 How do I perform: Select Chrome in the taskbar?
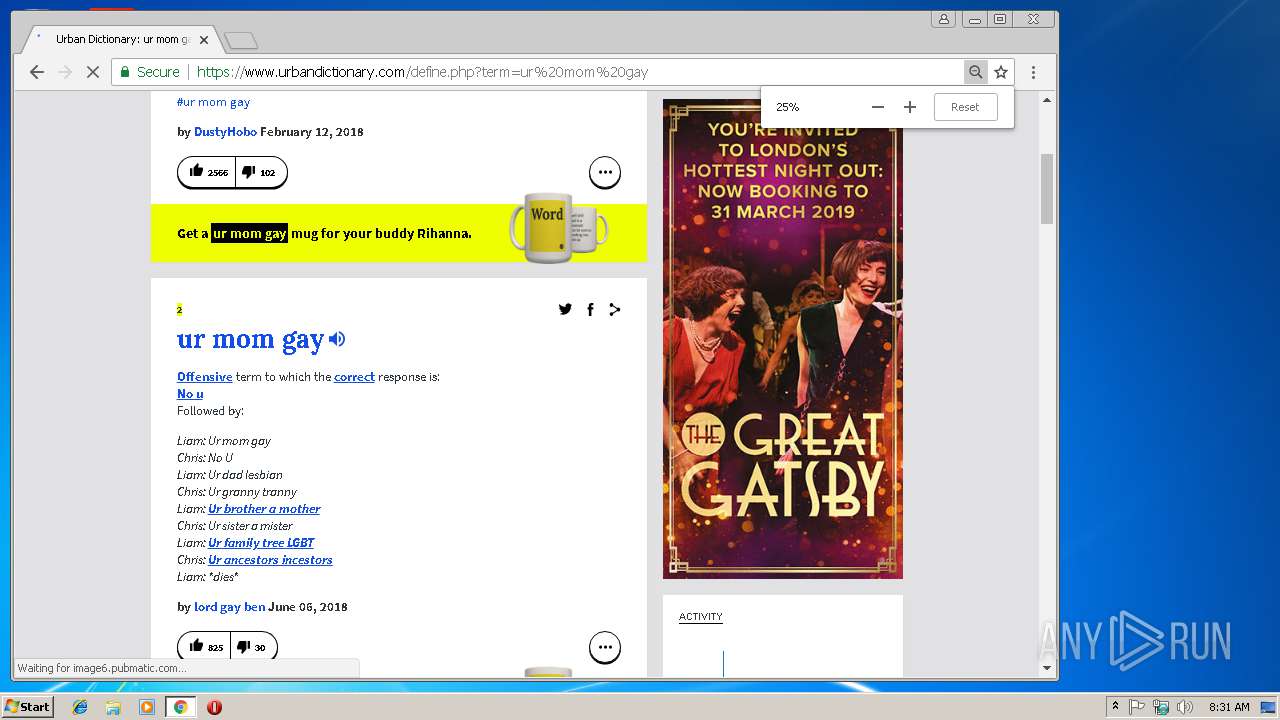point(180,707)
